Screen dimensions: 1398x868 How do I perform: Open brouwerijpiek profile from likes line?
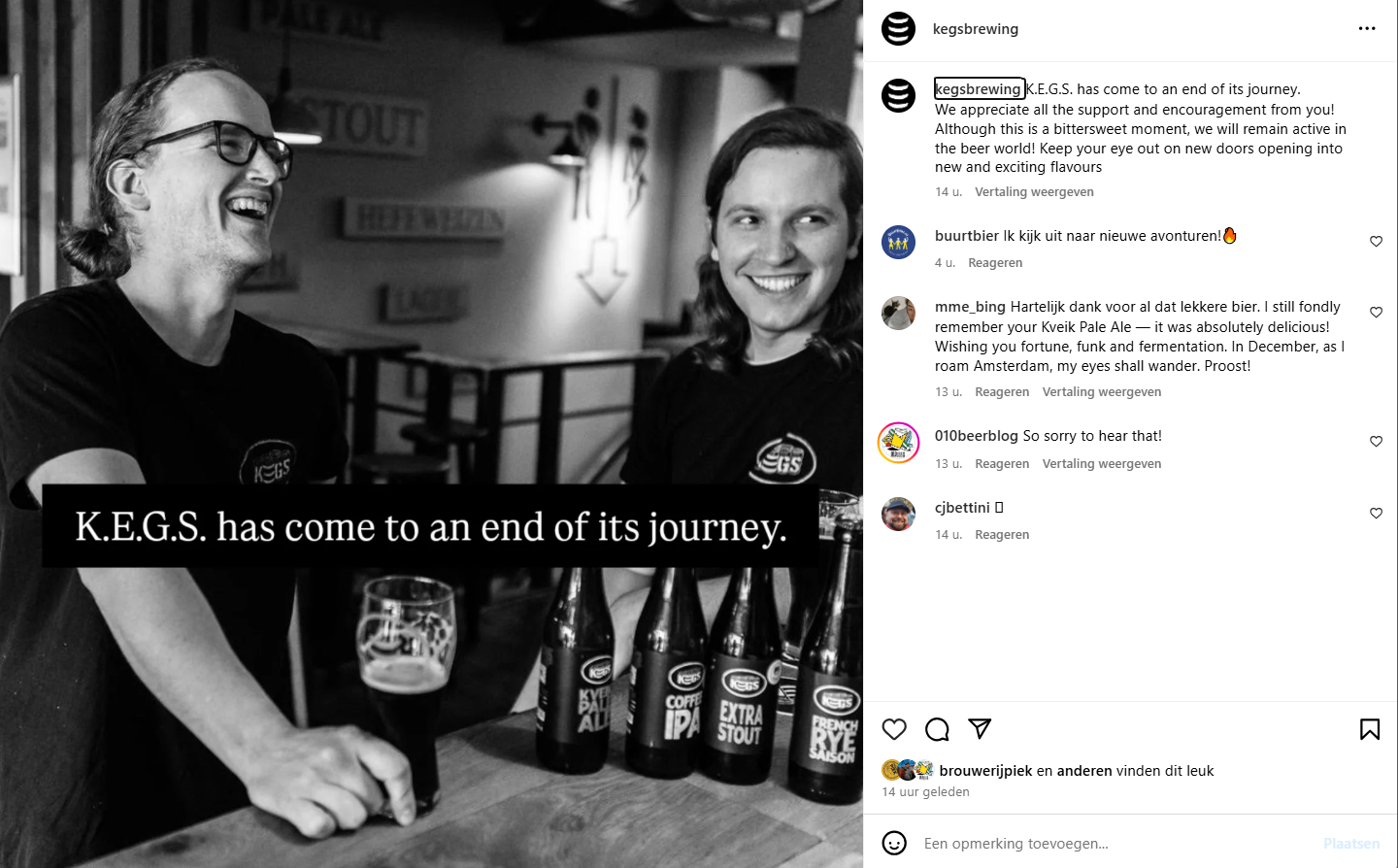(x=985, y=771)
